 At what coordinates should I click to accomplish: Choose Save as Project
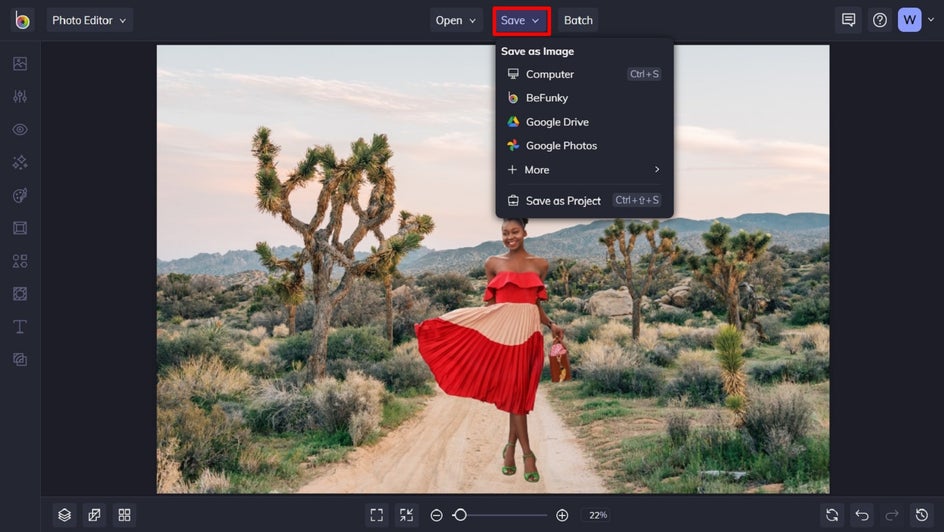click(x=584, y=200)
